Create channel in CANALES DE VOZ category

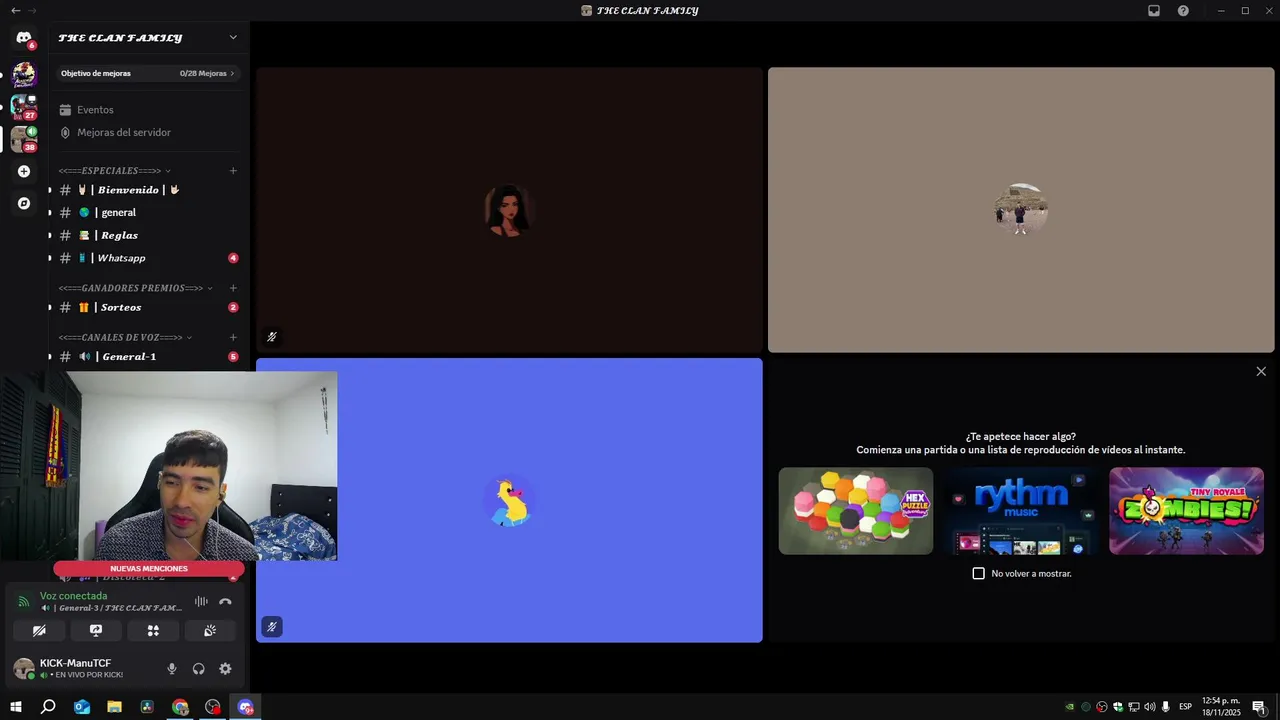click(x=233, y=337)
